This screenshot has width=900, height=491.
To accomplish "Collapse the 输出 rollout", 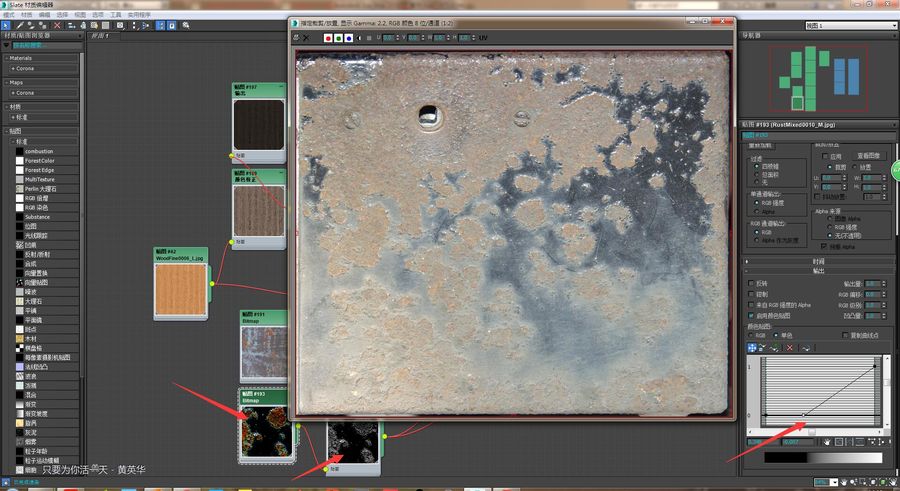I will (818, 270).
